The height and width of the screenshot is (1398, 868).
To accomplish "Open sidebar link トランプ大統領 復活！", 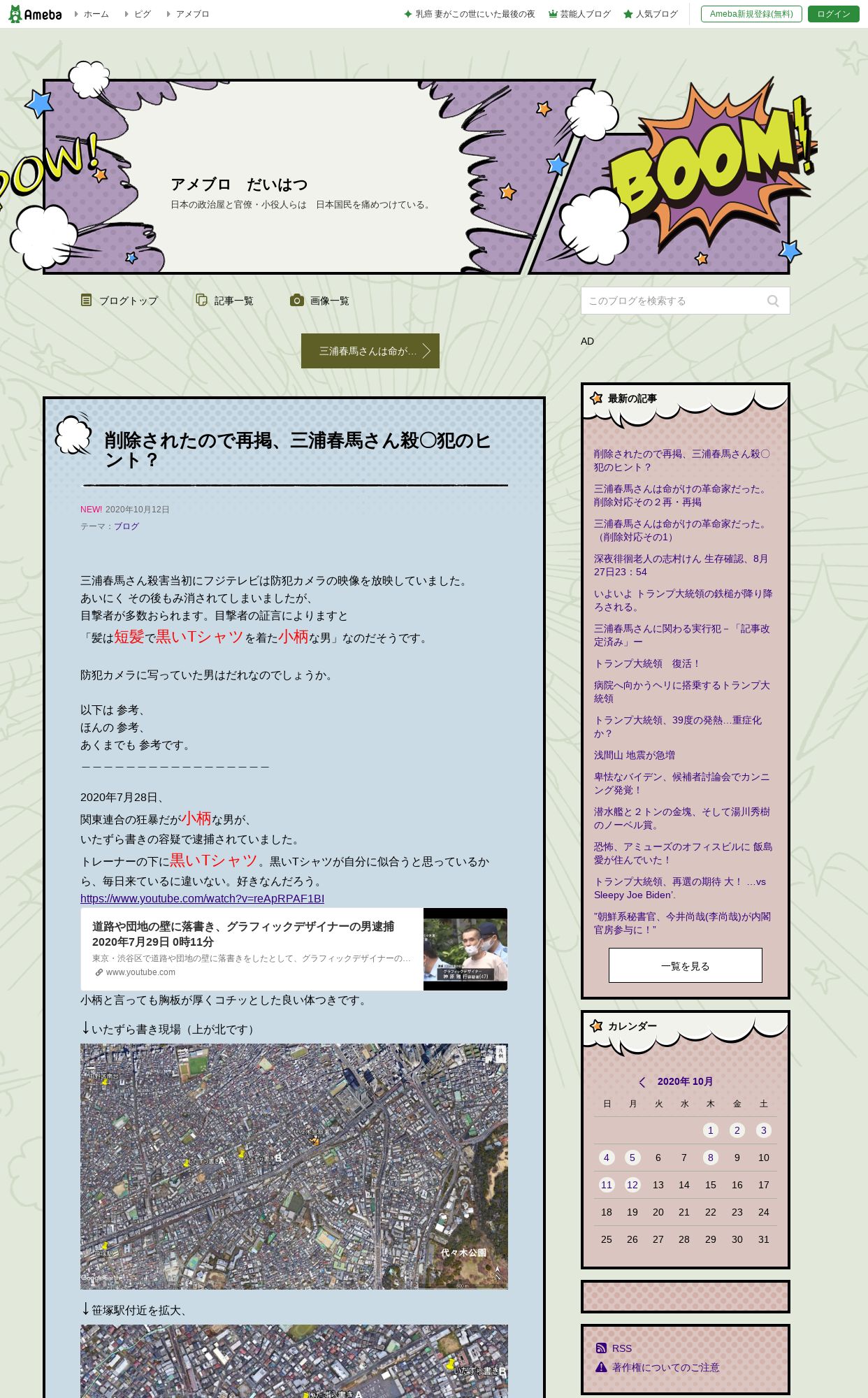I will point(647,663).
